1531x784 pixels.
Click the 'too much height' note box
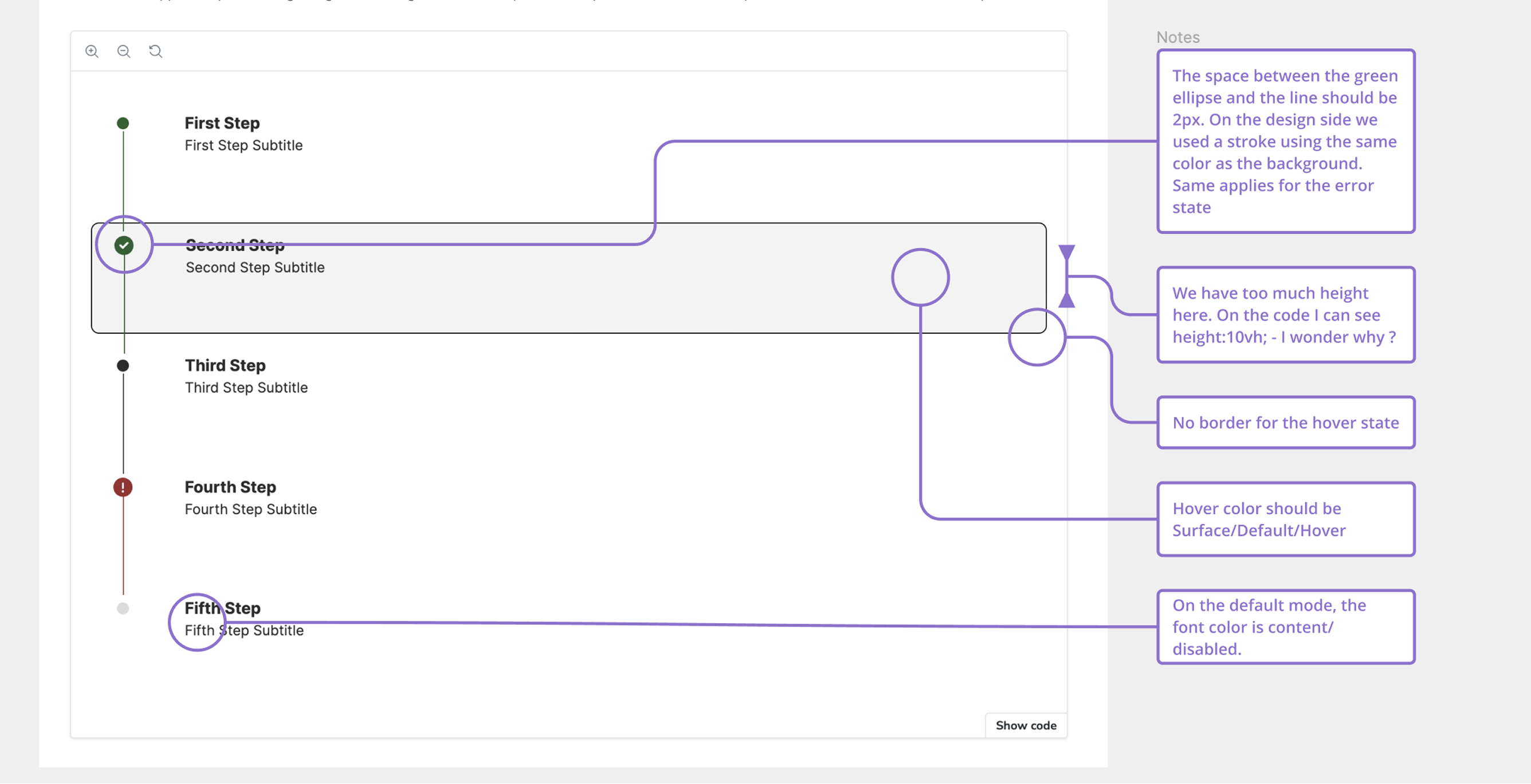point(1286,315)
